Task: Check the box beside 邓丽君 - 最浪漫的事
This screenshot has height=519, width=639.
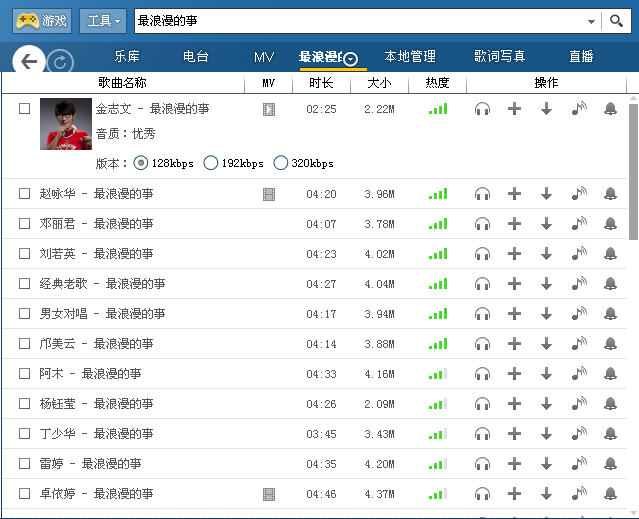Action: (24, 224)
